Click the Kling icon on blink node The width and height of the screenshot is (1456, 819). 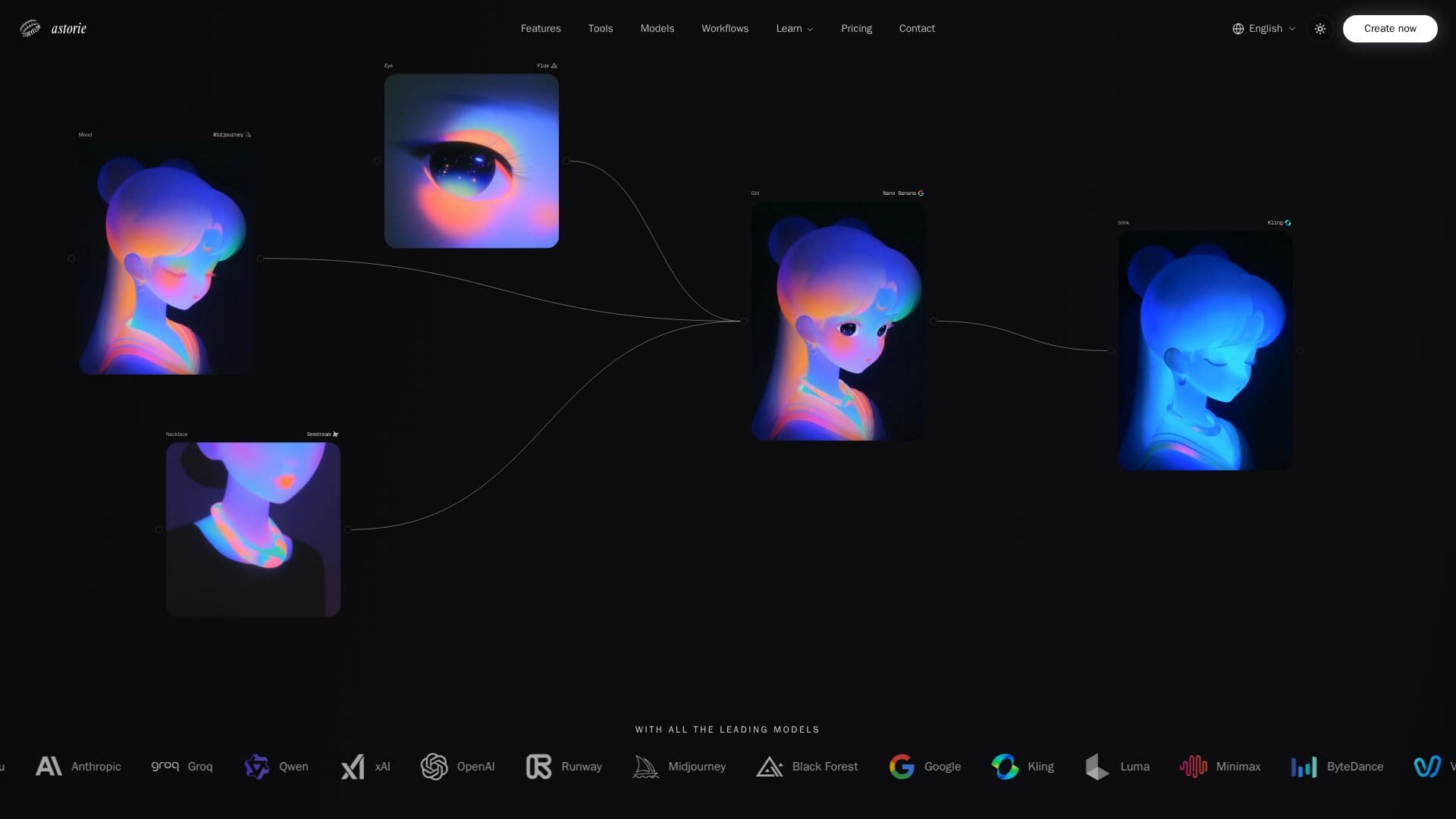pos(1288,223)
